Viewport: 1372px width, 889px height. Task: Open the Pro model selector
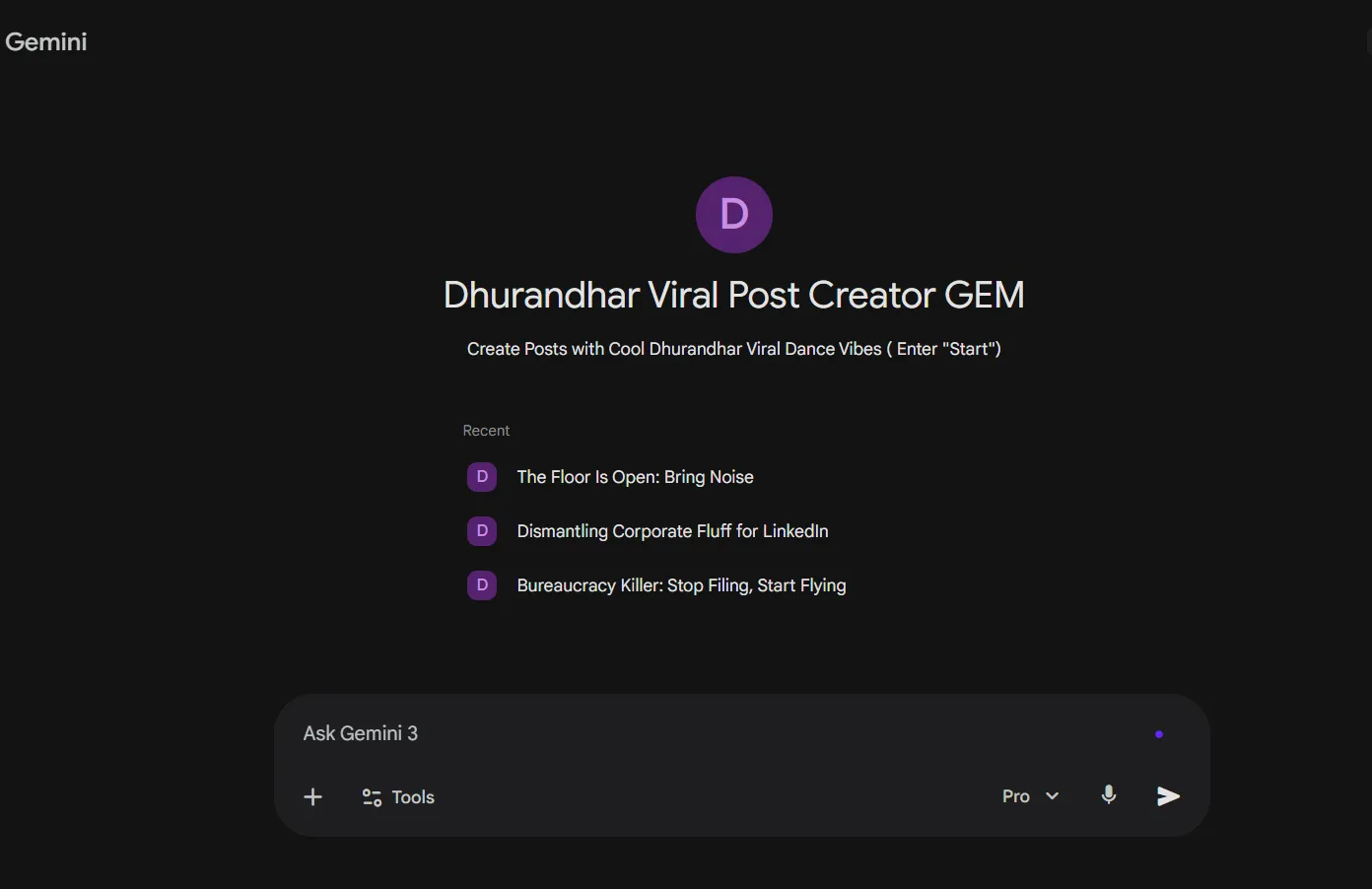[x=1016, y=796]
